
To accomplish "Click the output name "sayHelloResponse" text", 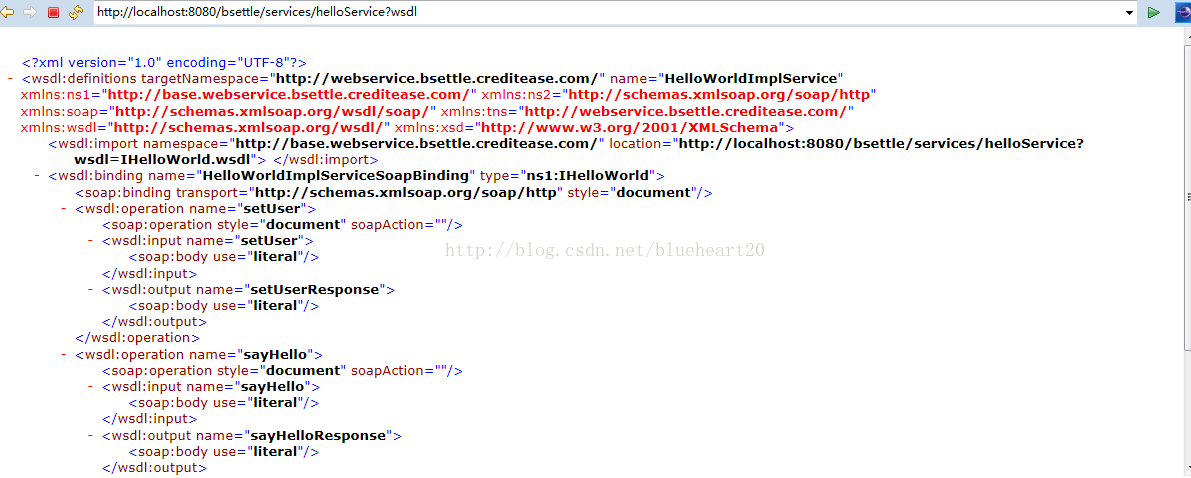I will [319, 436].
